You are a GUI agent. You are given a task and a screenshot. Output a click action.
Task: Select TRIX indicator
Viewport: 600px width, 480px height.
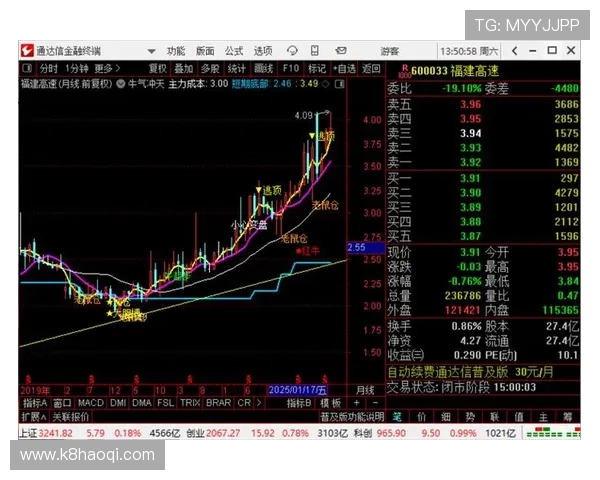[x=190, y=403]
